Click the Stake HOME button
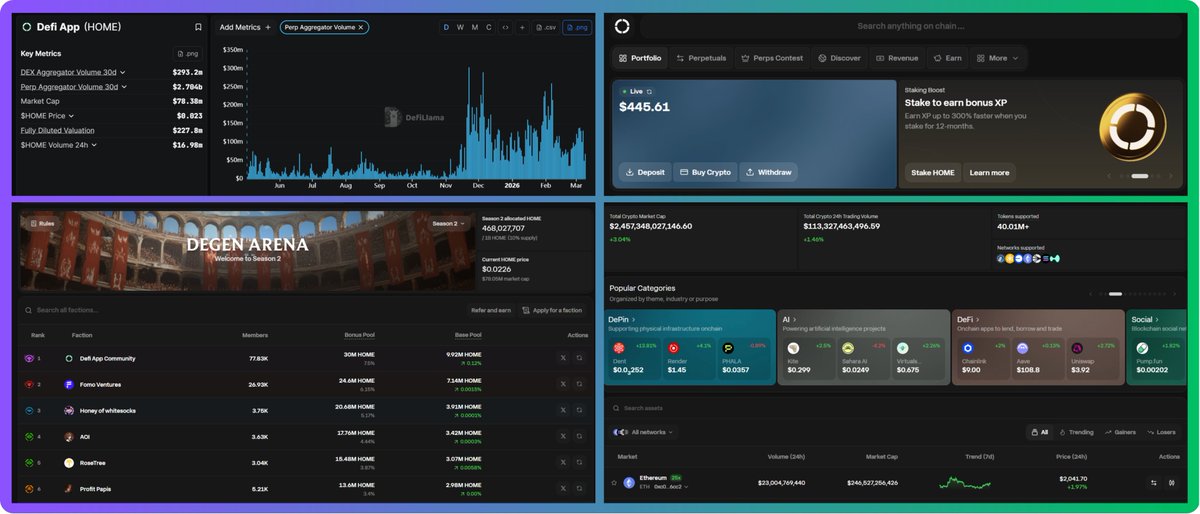1200x514 pixels. click(x=932, y=172)
